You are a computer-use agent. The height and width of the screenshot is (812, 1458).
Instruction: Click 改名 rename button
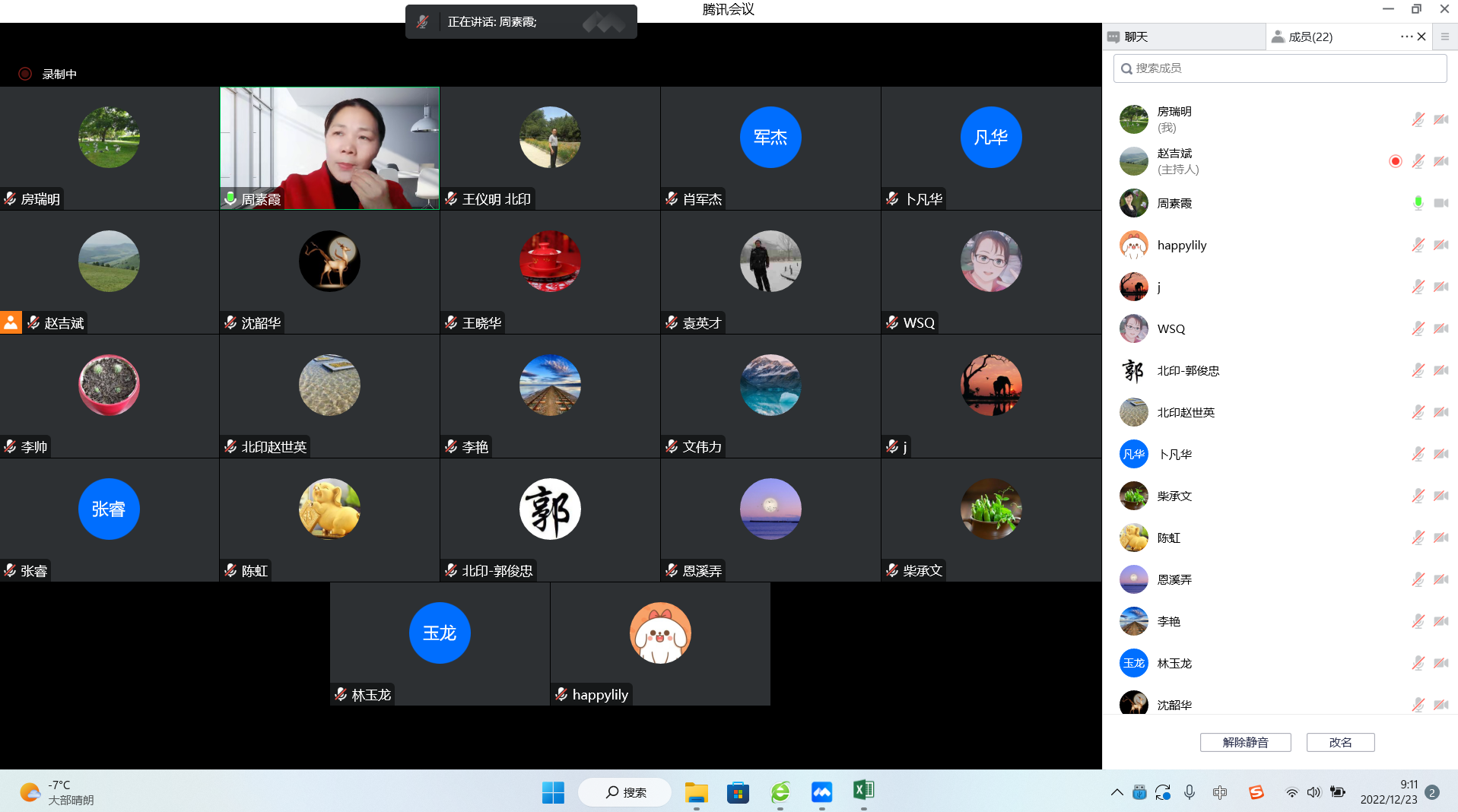pyautogui.click(x=1340, y=742)
